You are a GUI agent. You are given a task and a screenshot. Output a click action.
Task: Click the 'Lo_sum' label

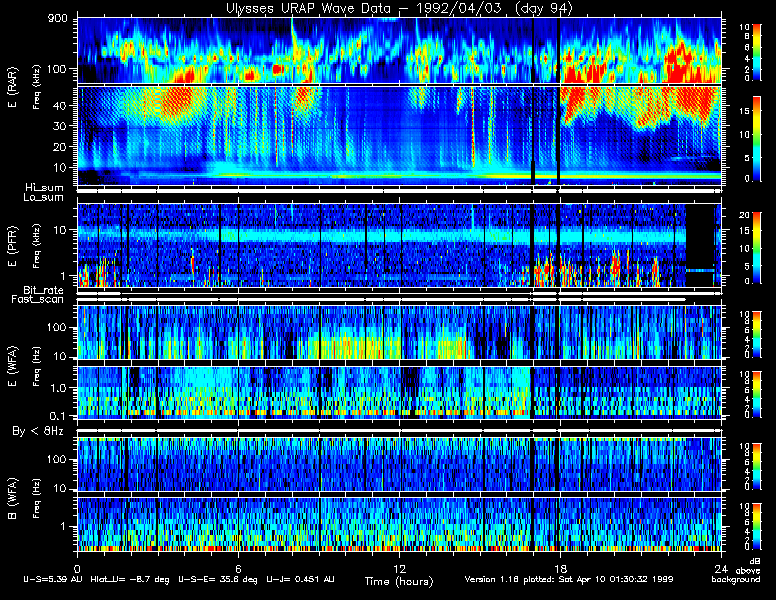pos(44,198)
